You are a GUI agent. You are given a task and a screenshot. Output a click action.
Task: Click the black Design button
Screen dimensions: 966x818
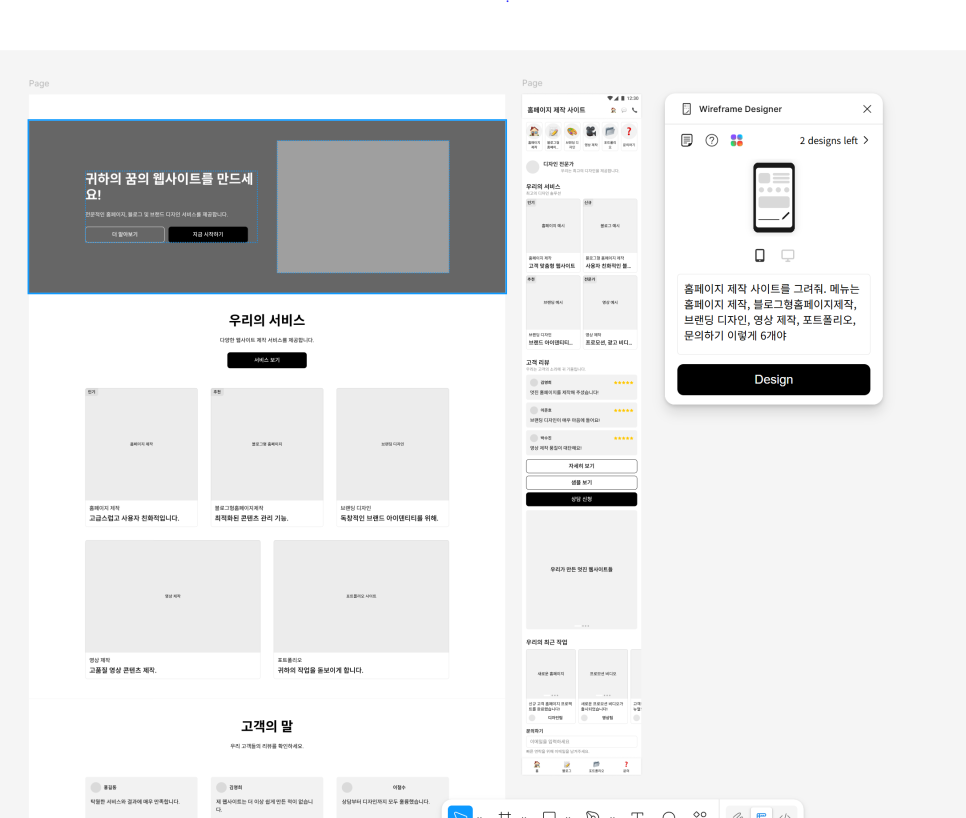pyautogui.click(x=773, y=379)
